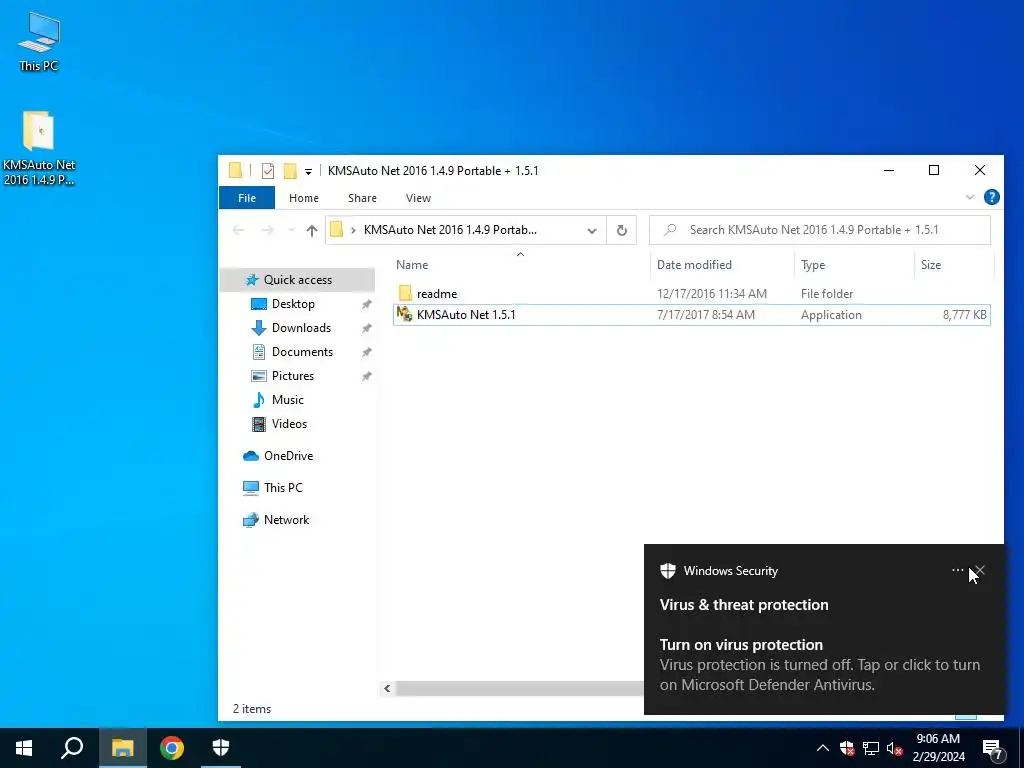The width and height of the screenshot is (1024, 768).
Task: Click date 12/17/2016 11:34 AM
Action: tap(712, 294)
